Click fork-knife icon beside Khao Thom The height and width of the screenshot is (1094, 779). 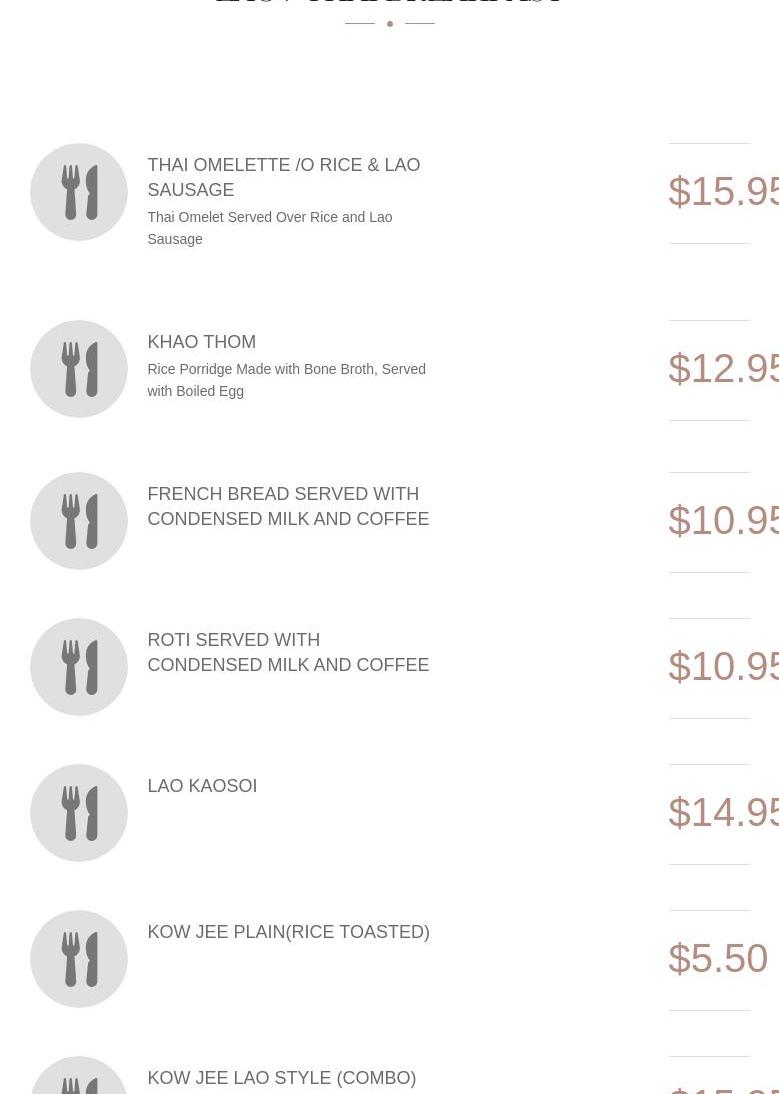pos(79,369)
